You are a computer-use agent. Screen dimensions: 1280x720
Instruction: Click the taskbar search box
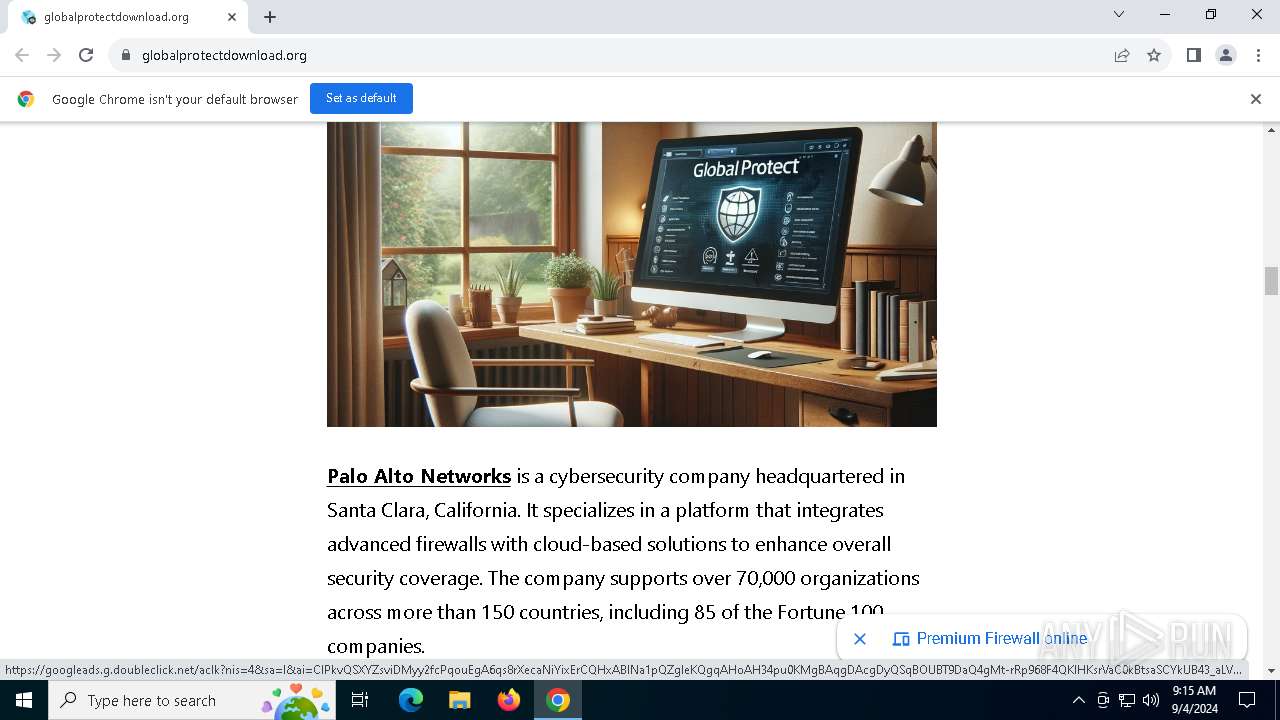pos(192,700)
